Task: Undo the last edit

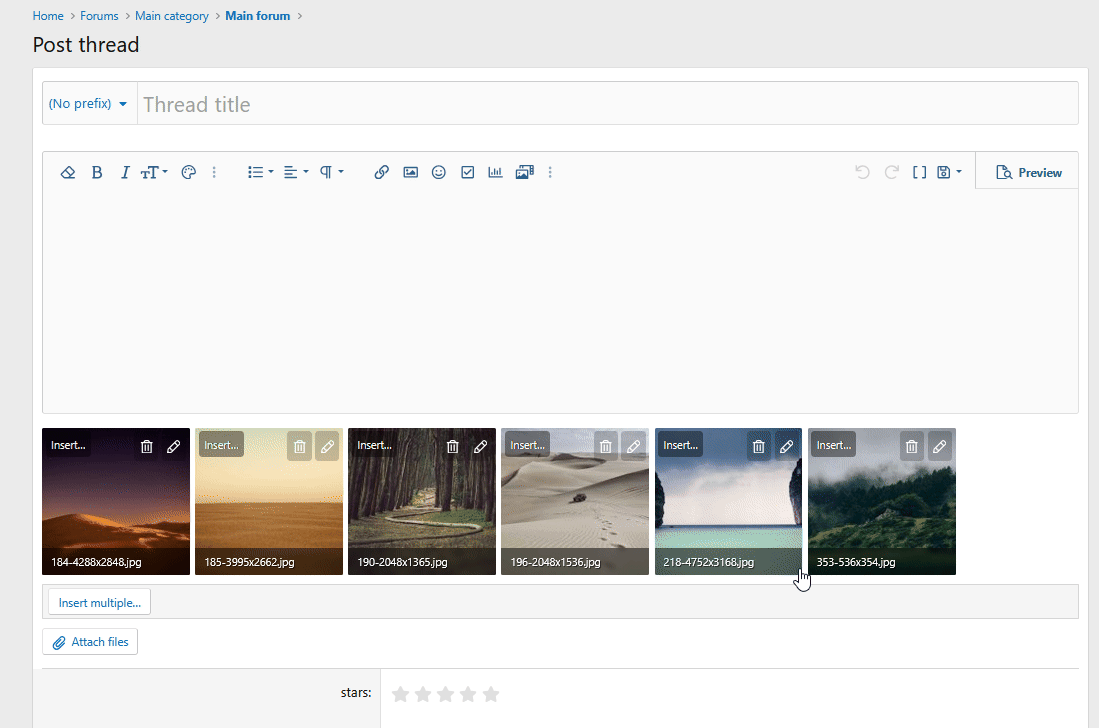Action: pyautogui.click(x=862, y=172)
